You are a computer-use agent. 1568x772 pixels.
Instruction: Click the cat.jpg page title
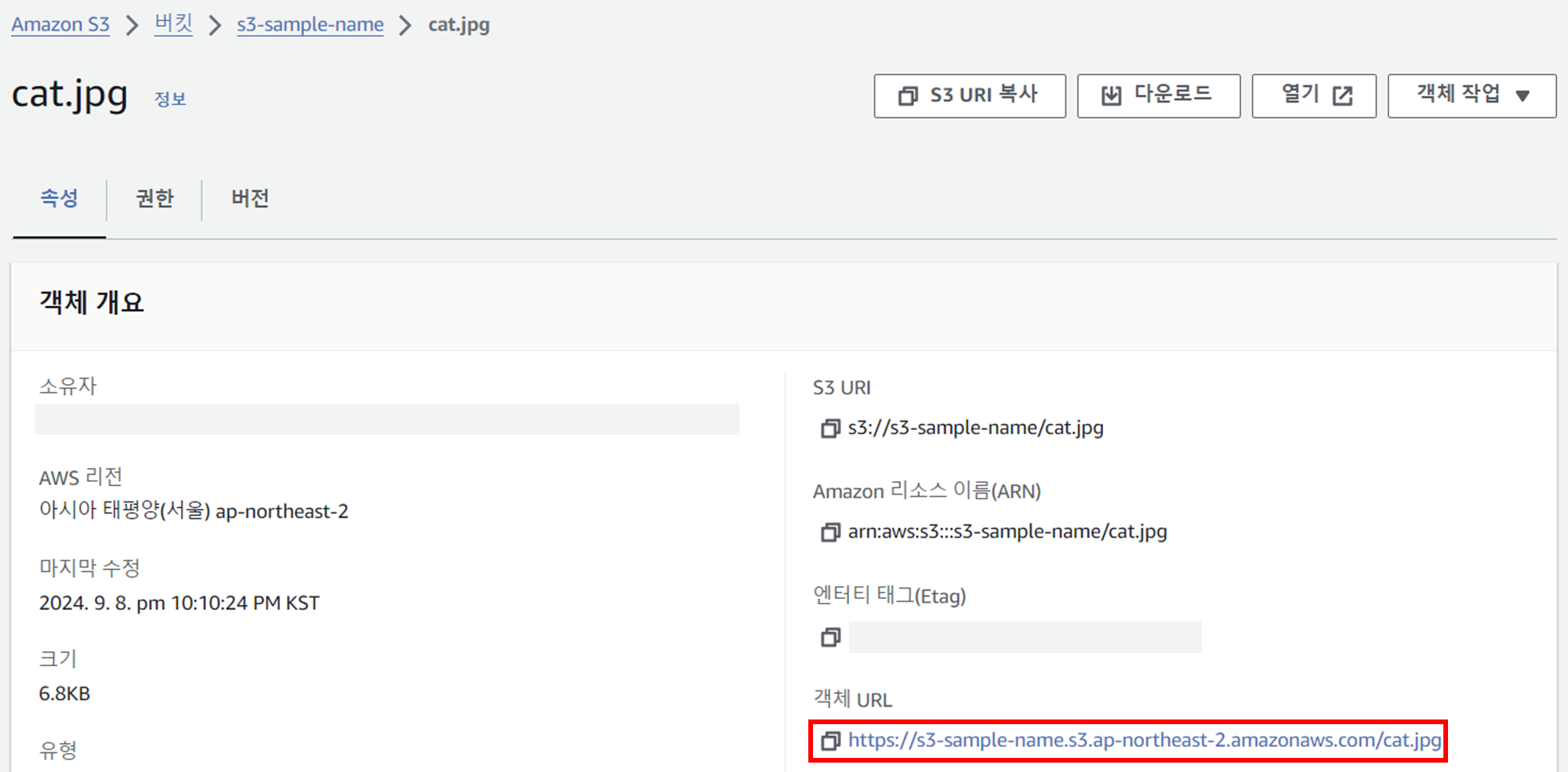tap(70, 95)
